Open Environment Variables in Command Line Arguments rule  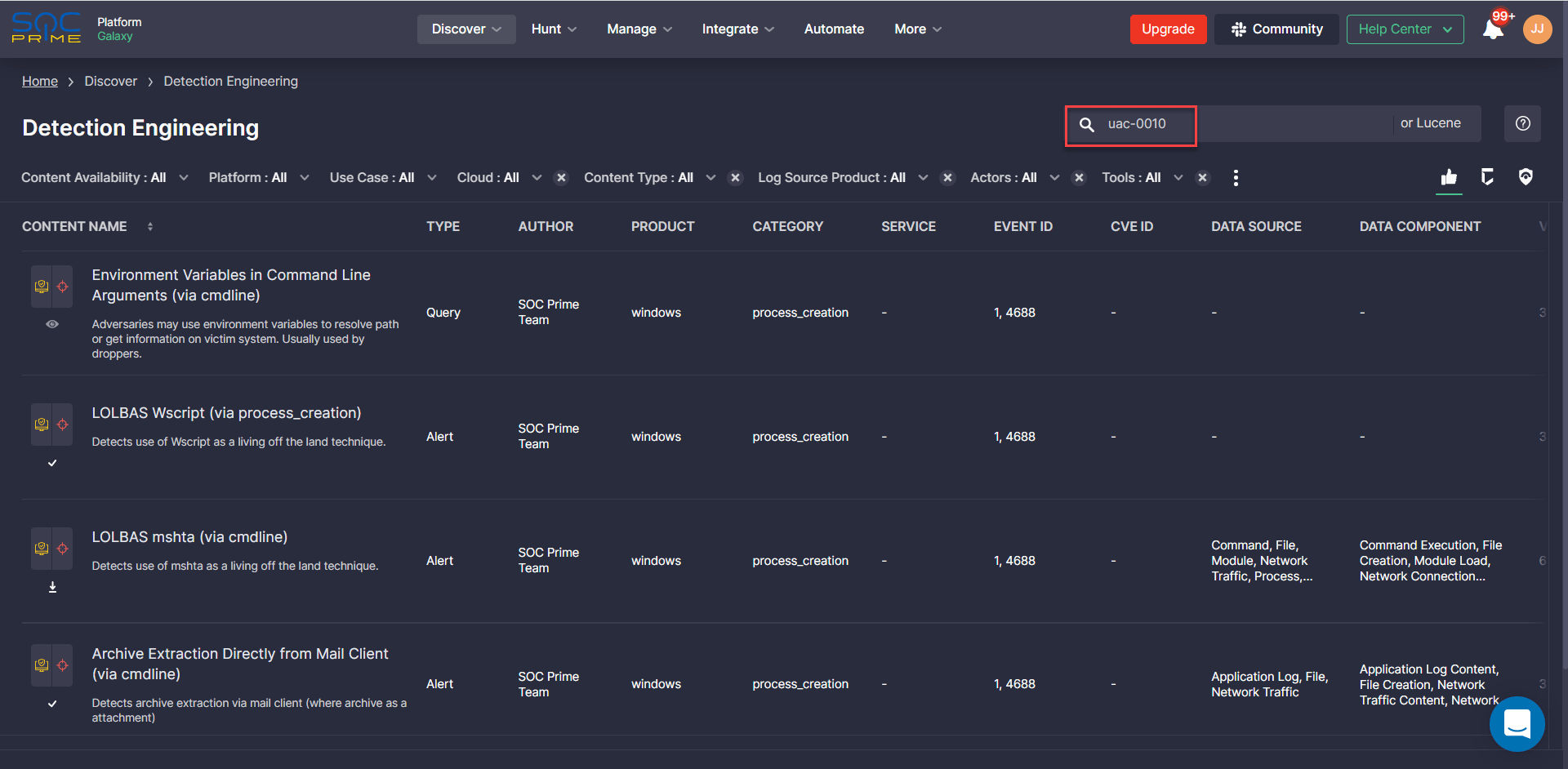[x=231, y=285]
